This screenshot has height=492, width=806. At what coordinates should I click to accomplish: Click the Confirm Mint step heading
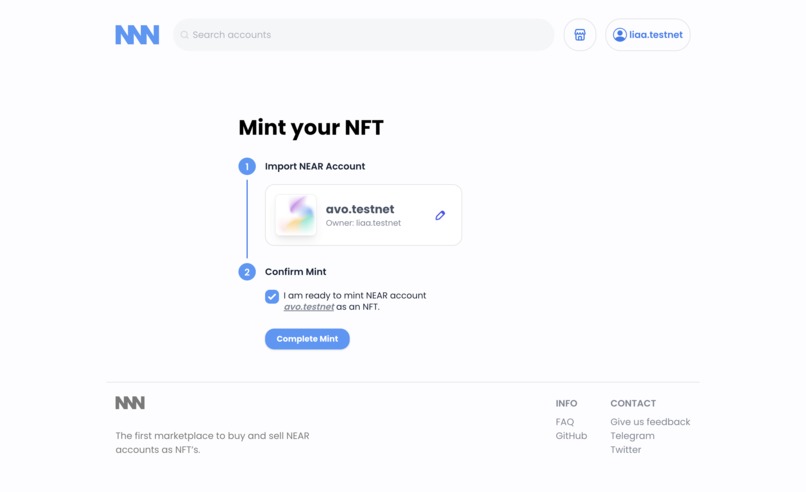296,272
